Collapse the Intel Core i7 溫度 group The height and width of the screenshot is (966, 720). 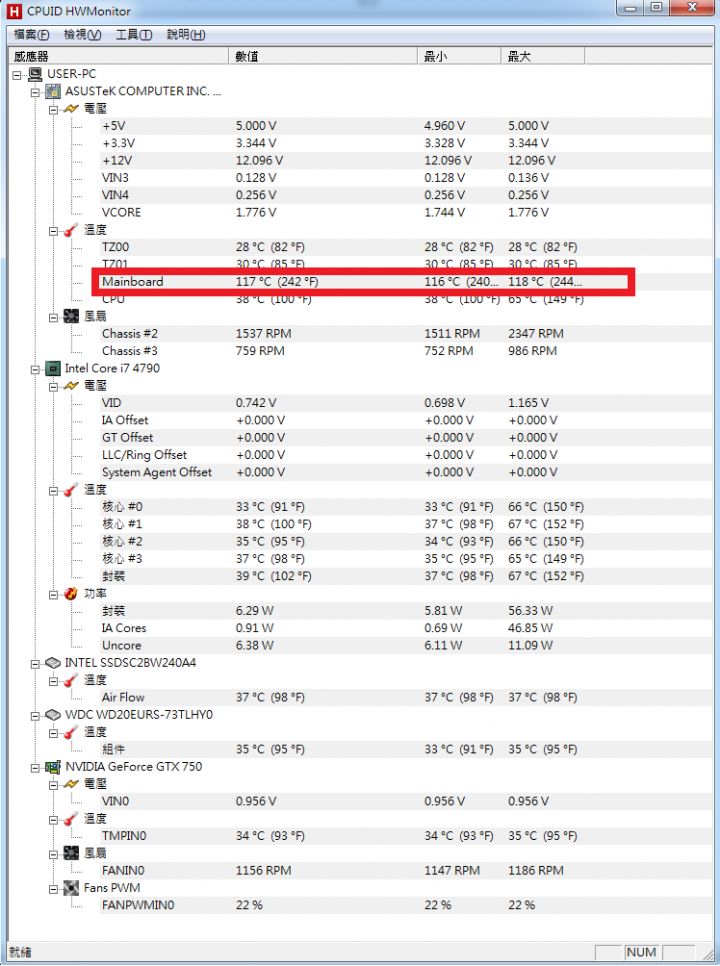(x=53, y=491)
